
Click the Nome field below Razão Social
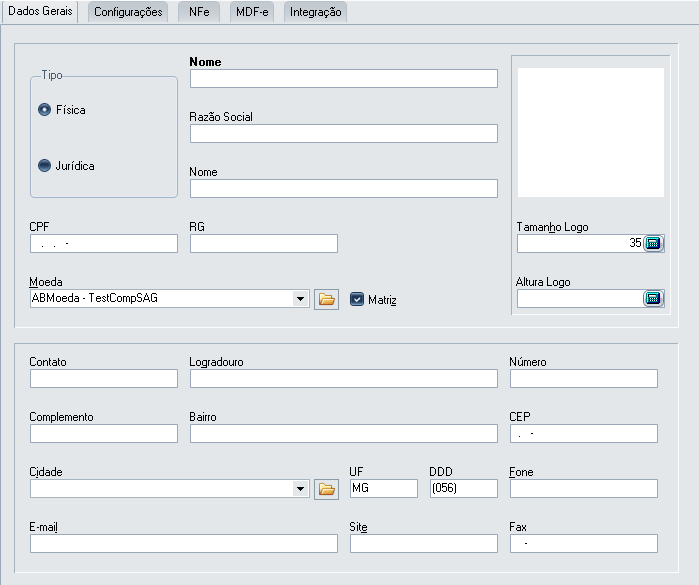(x=344, y=189)
